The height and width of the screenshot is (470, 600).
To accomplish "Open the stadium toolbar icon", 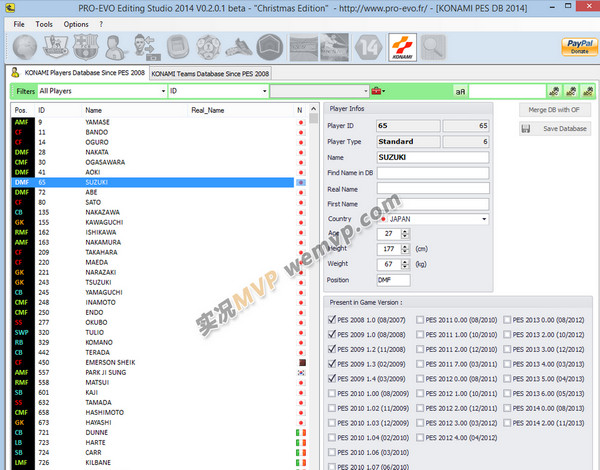I will [x=178, y=47].
